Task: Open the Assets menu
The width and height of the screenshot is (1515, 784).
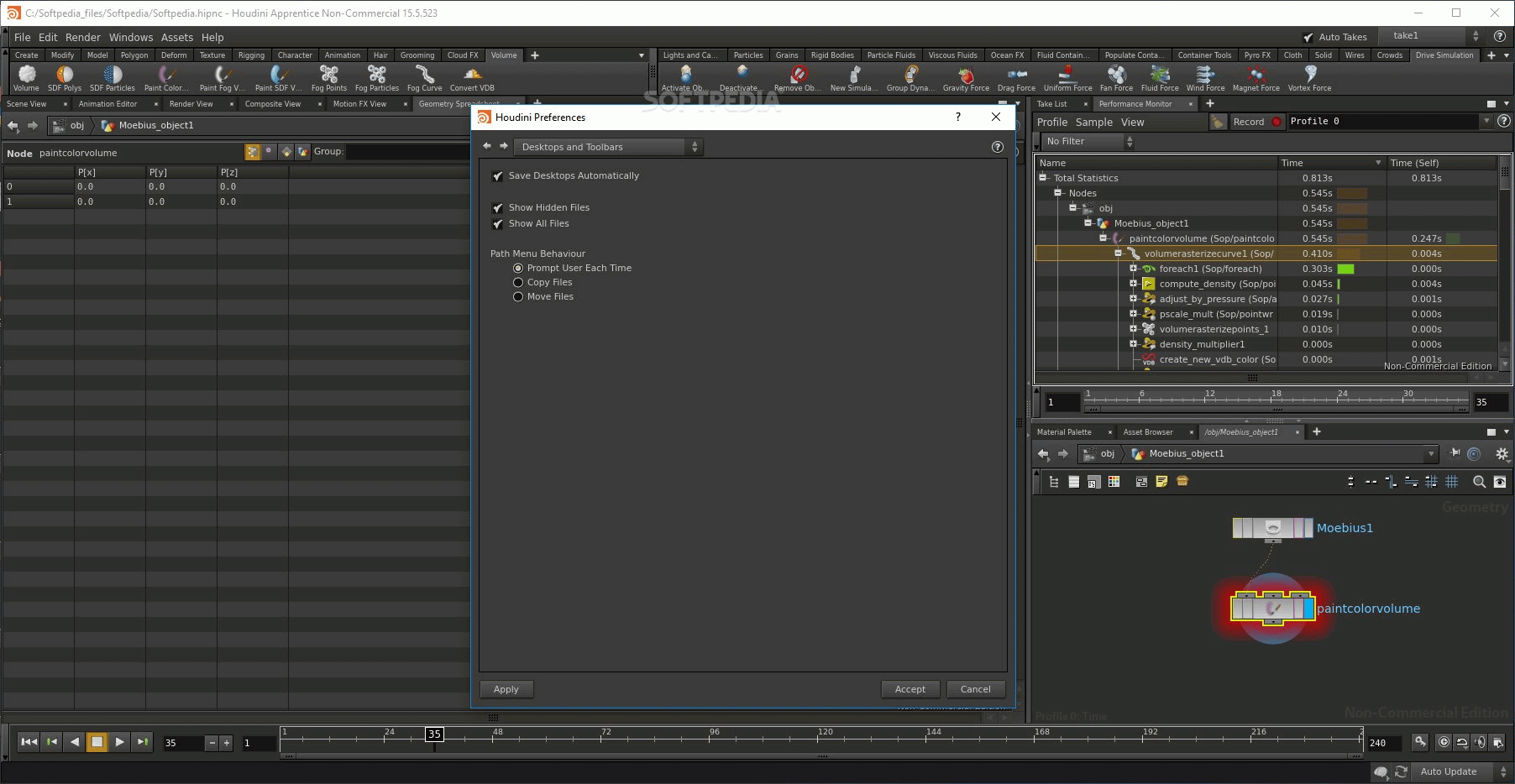Action: 177,38
